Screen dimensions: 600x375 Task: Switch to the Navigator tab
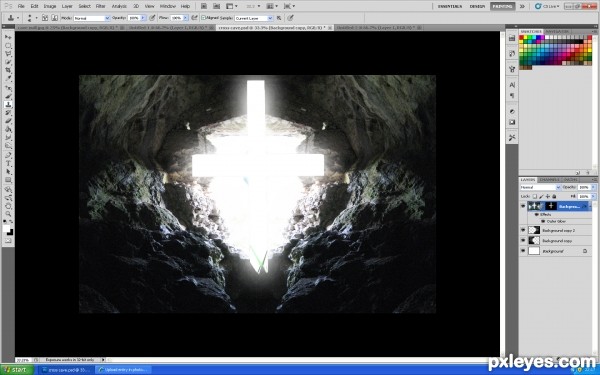(557, 31)
